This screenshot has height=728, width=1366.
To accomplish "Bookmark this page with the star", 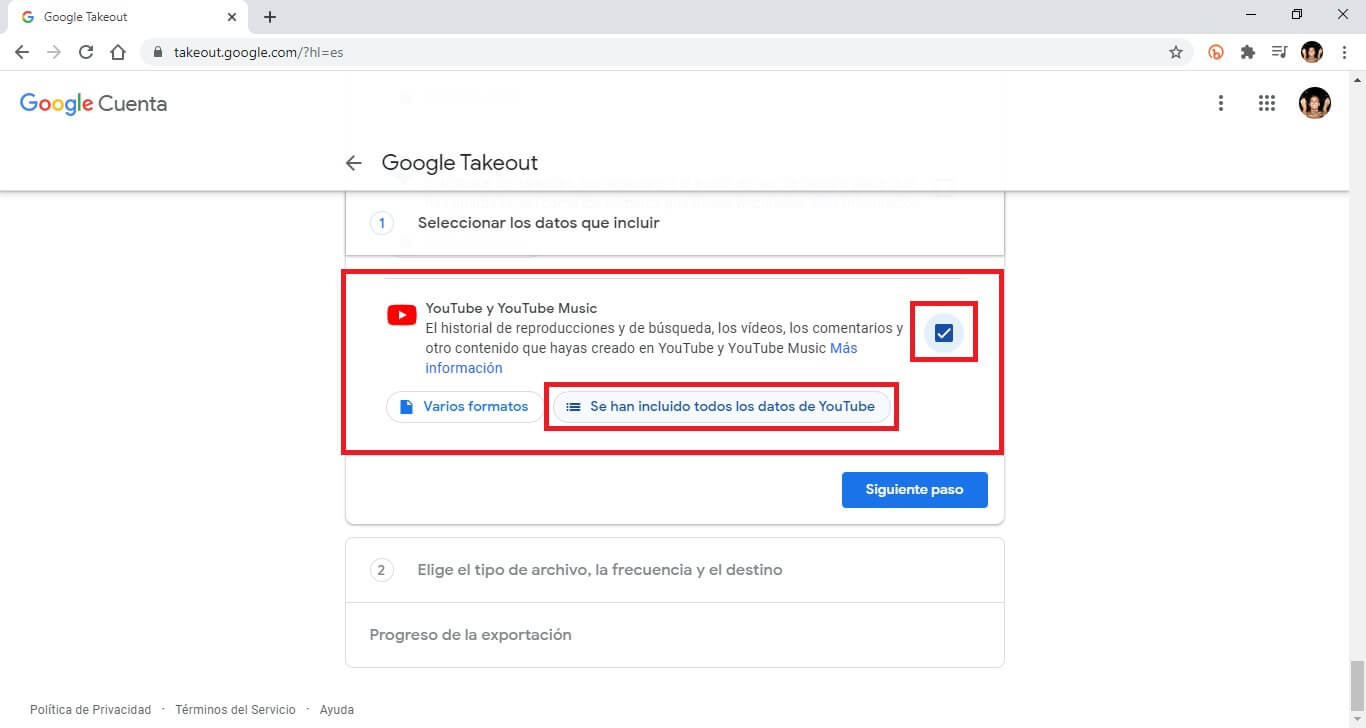I will pyautogui.click(x=1176, y=52).
